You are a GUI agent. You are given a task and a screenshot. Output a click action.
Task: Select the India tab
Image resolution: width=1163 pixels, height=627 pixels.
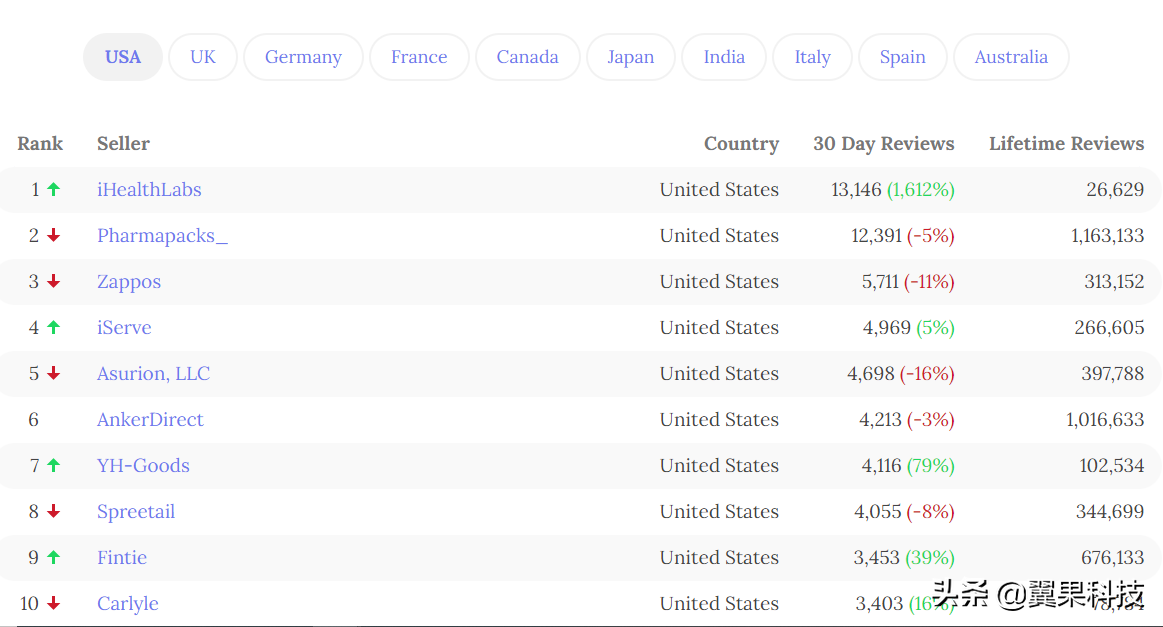click(724, 57)
